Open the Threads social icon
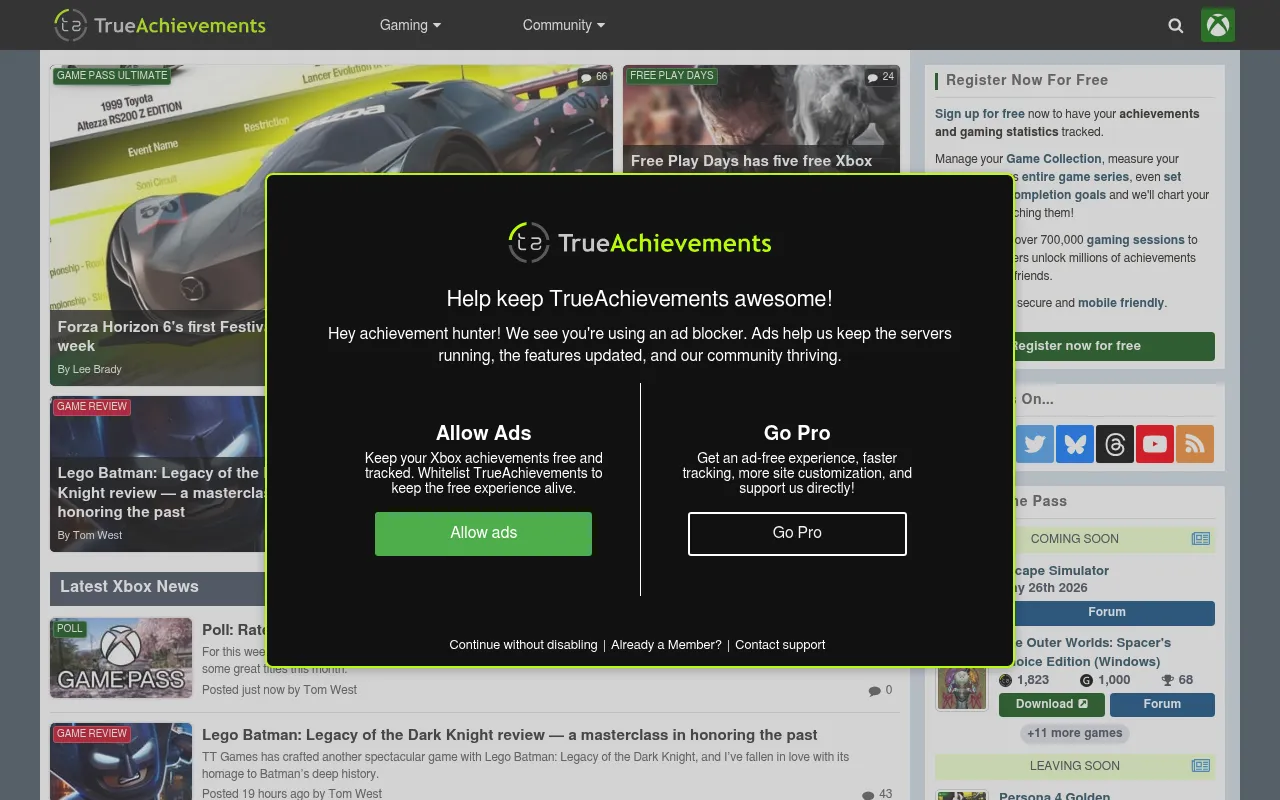Viewport: 1280px width, 800px height. click(x=1115, y=444)
